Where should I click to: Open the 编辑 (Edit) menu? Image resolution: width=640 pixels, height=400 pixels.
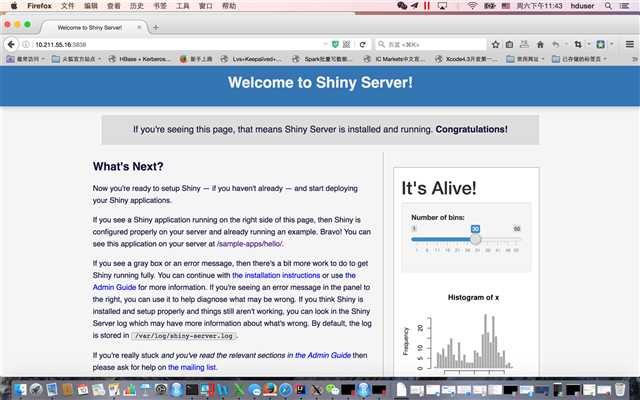pos(91,6)
